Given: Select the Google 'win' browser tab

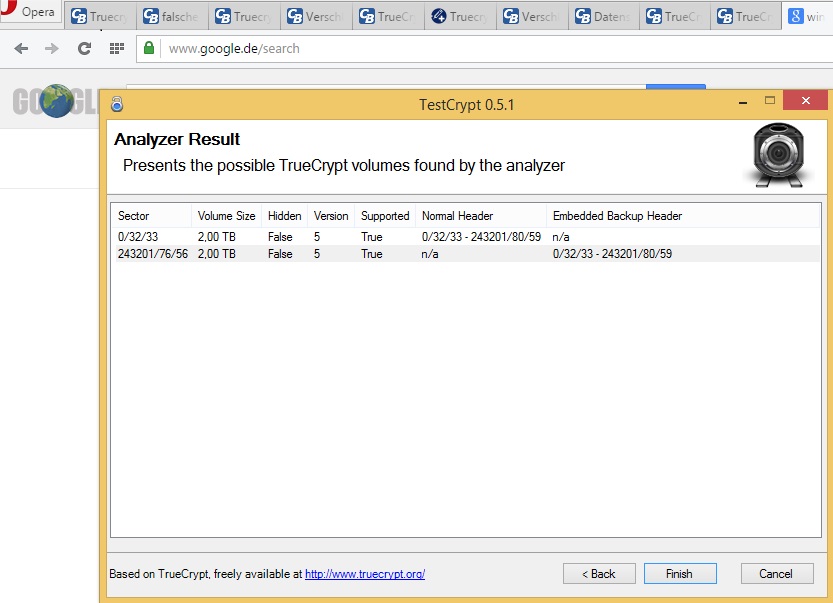Looking at the screenshot, I should point(807,17).
